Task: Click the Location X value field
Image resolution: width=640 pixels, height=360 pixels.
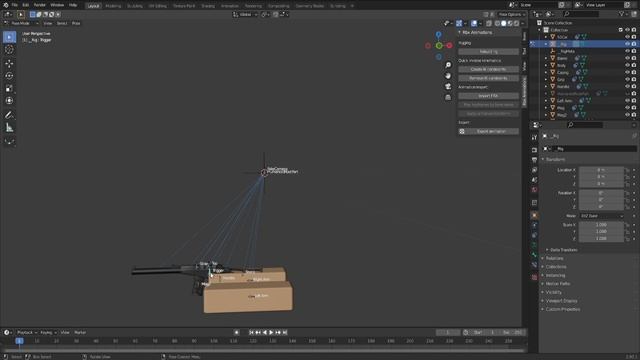Action: pos(601,170)
